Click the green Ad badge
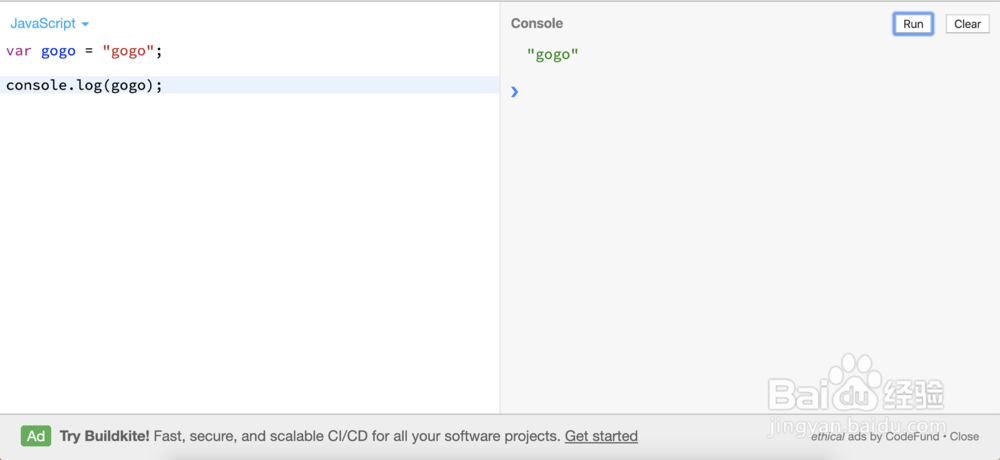The width and height of the screenshot is (1000, 460). coord(36,436)
